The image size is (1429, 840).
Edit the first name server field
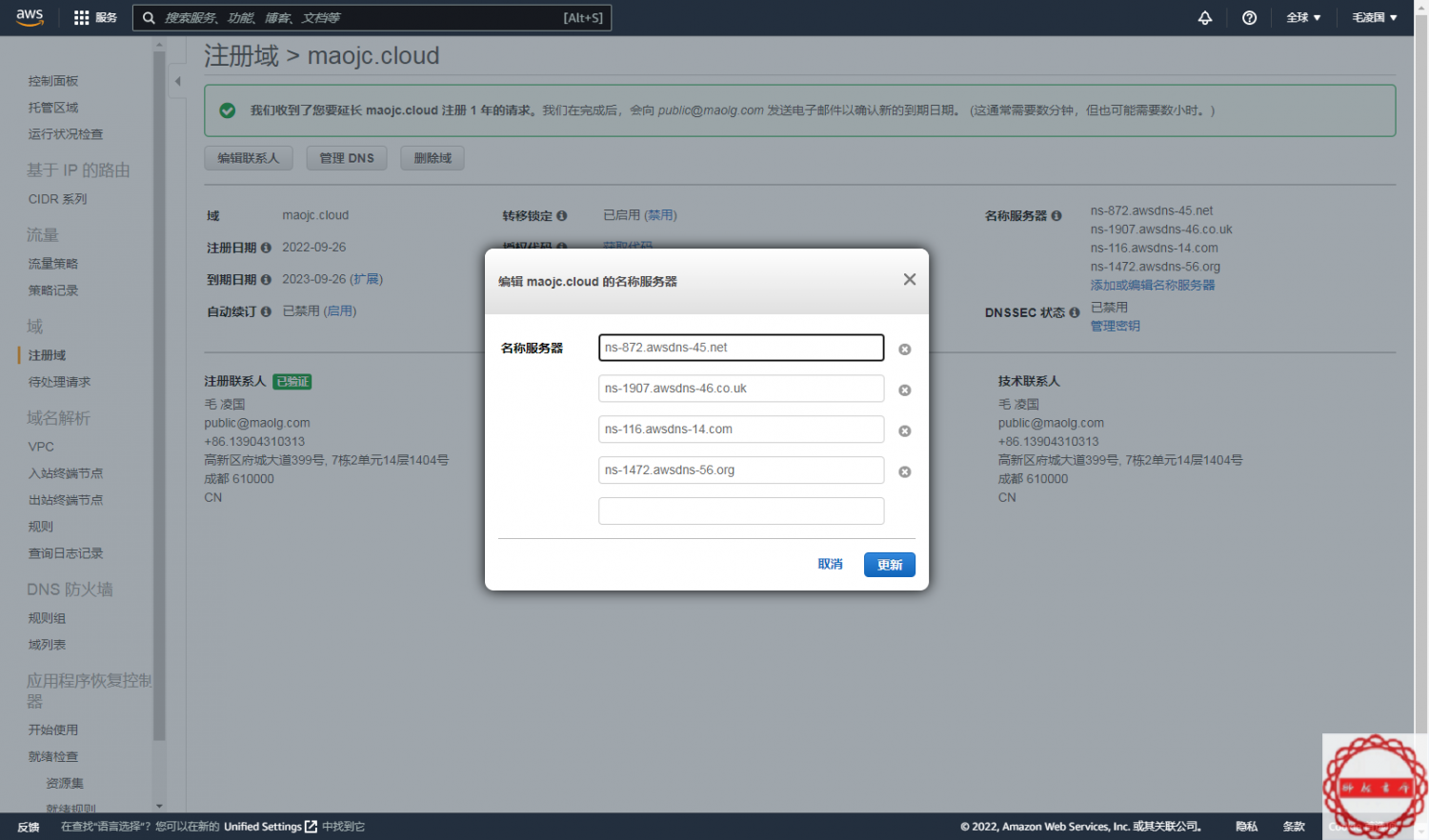point(741,348)
